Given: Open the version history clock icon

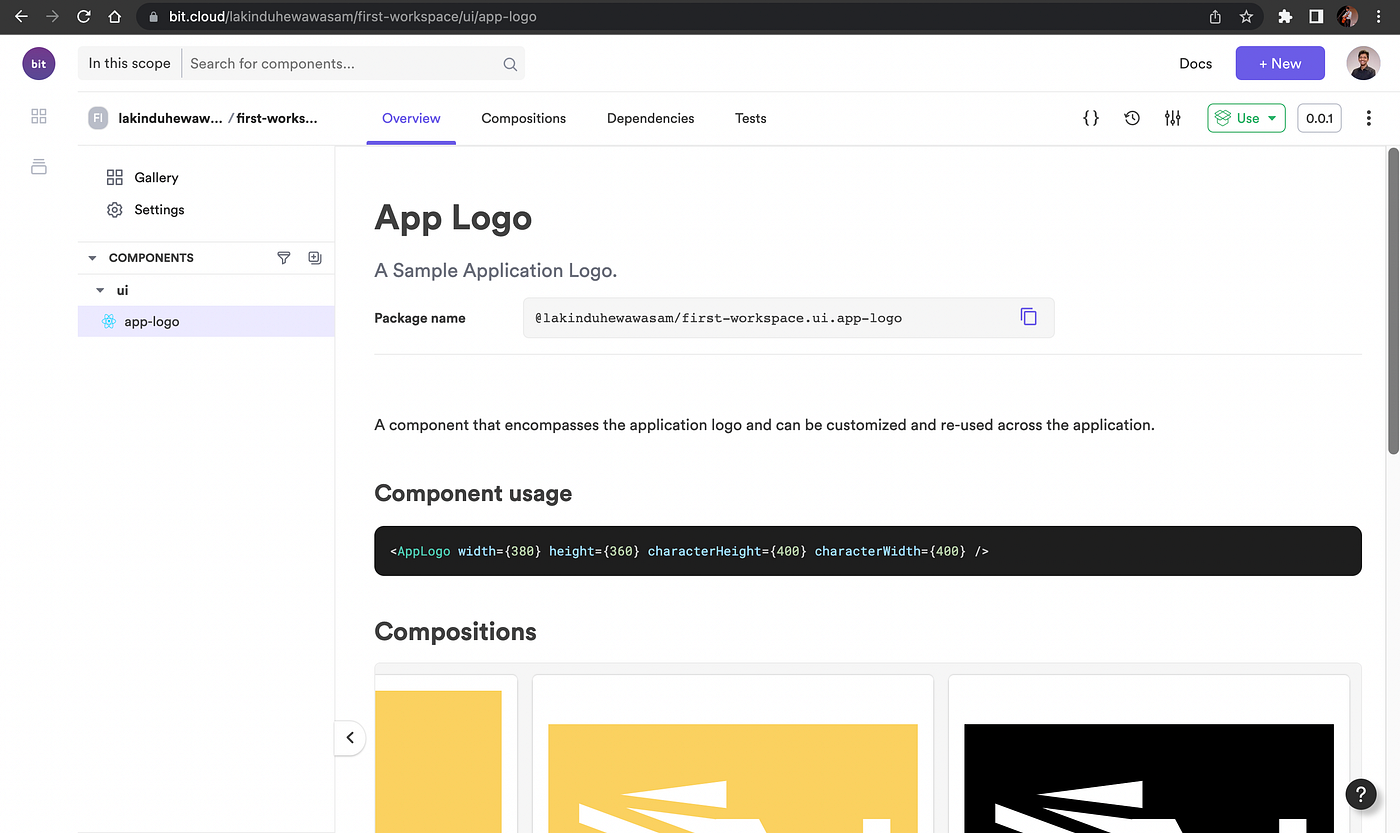Looking at the screenshot, I should 1132,118.
